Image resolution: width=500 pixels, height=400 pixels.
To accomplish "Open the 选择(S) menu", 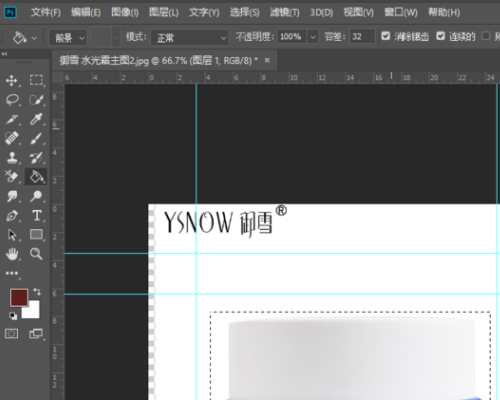I will 244,13.
